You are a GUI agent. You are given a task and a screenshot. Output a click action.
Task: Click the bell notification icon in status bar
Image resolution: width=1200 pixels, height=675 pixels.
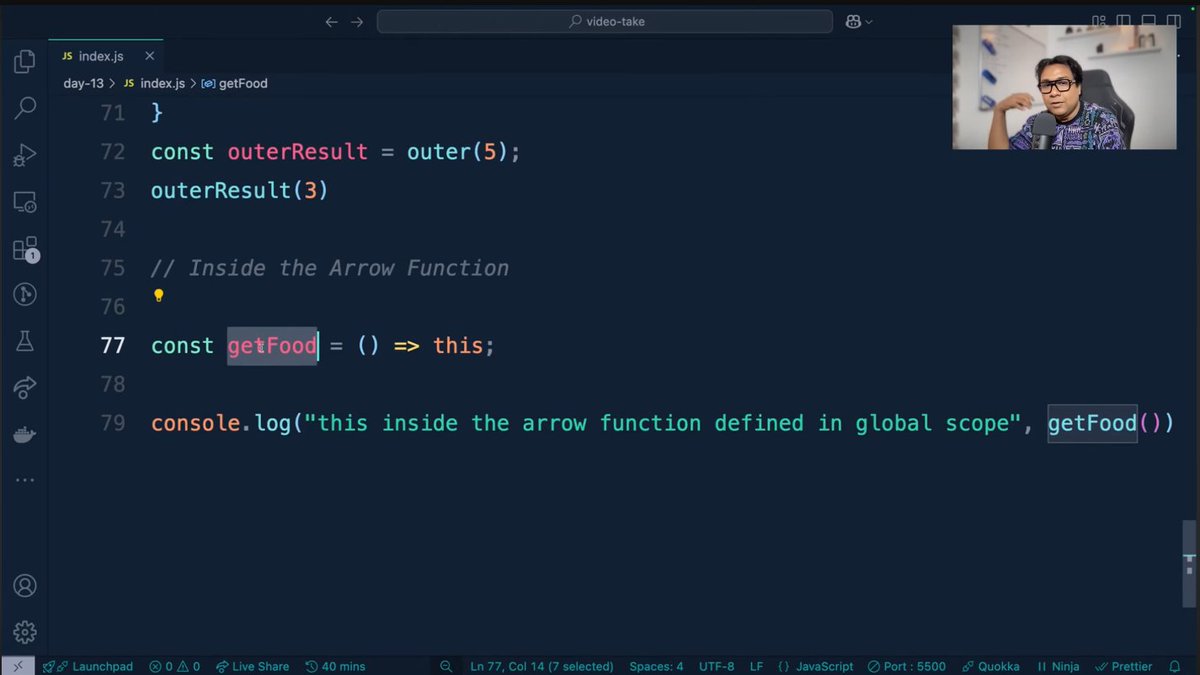(x=1174, y=666)
